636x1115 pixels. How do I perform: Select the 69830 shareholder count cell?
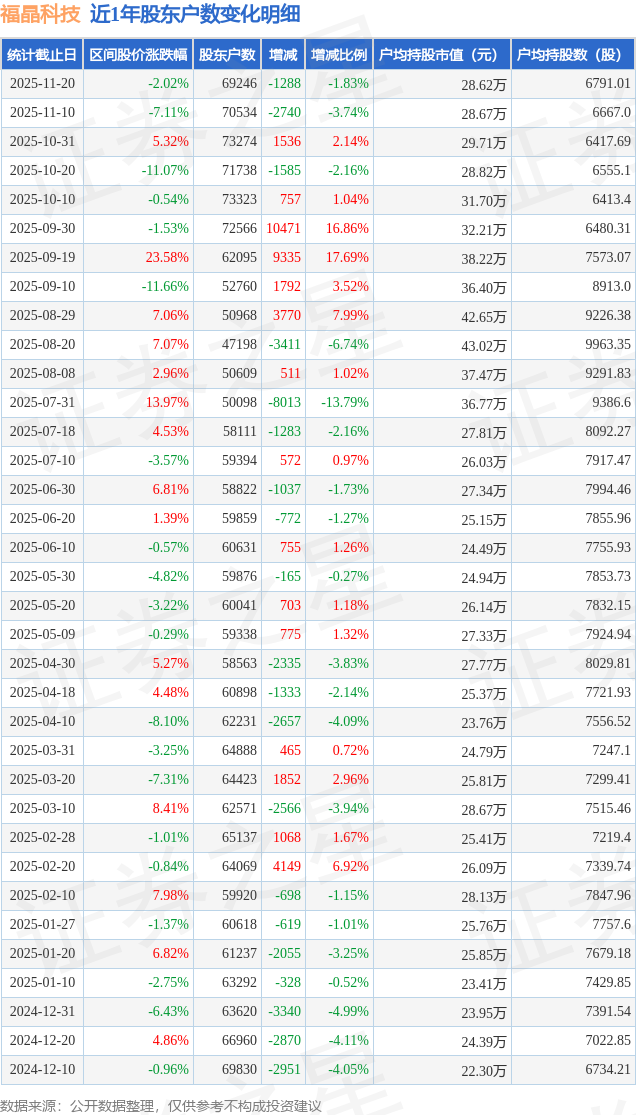pyautogui.click(x=239, y=1070)
